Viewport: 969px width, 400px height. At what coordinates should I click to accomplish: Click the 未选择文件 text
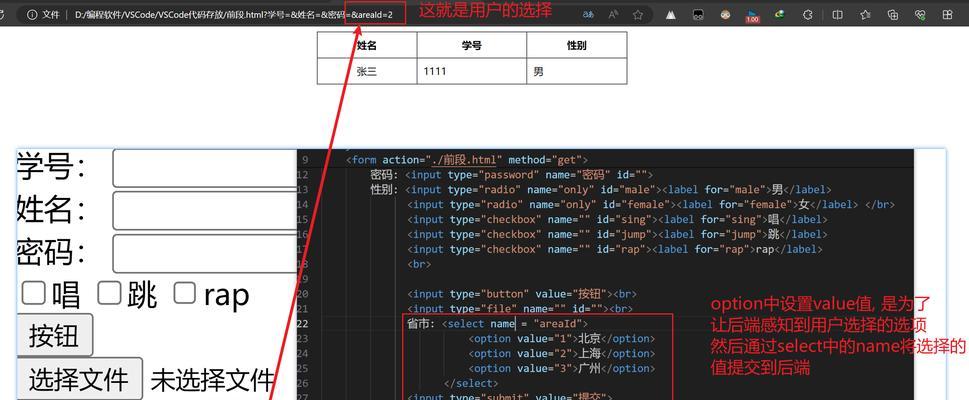click(x=212, y=380)
